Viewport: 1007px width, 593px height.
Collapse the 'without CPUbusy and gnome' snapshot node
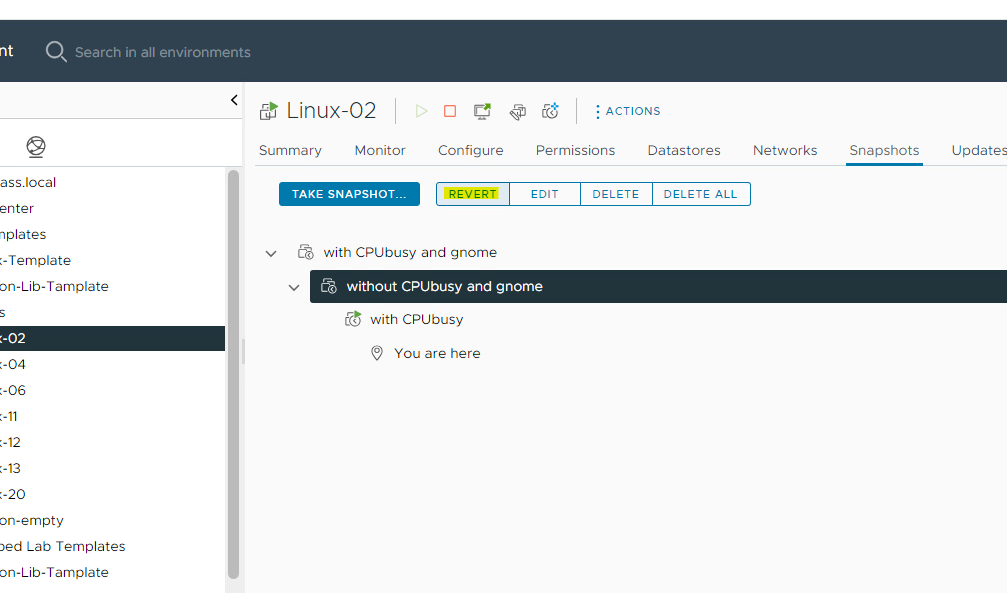(294, 288)
